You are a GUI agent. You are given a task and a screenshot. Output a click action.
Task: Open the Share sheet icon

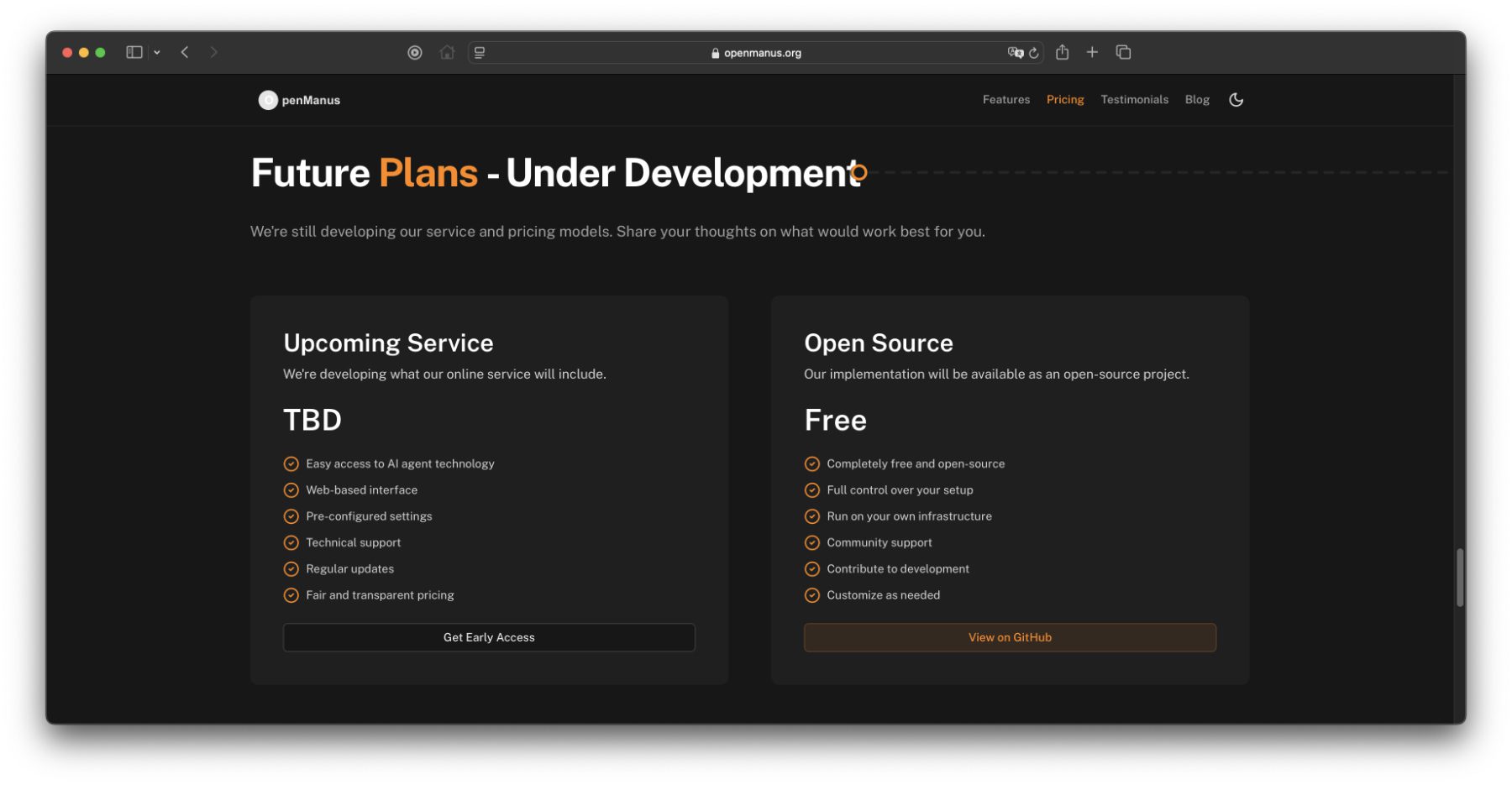click(1063, 52)
